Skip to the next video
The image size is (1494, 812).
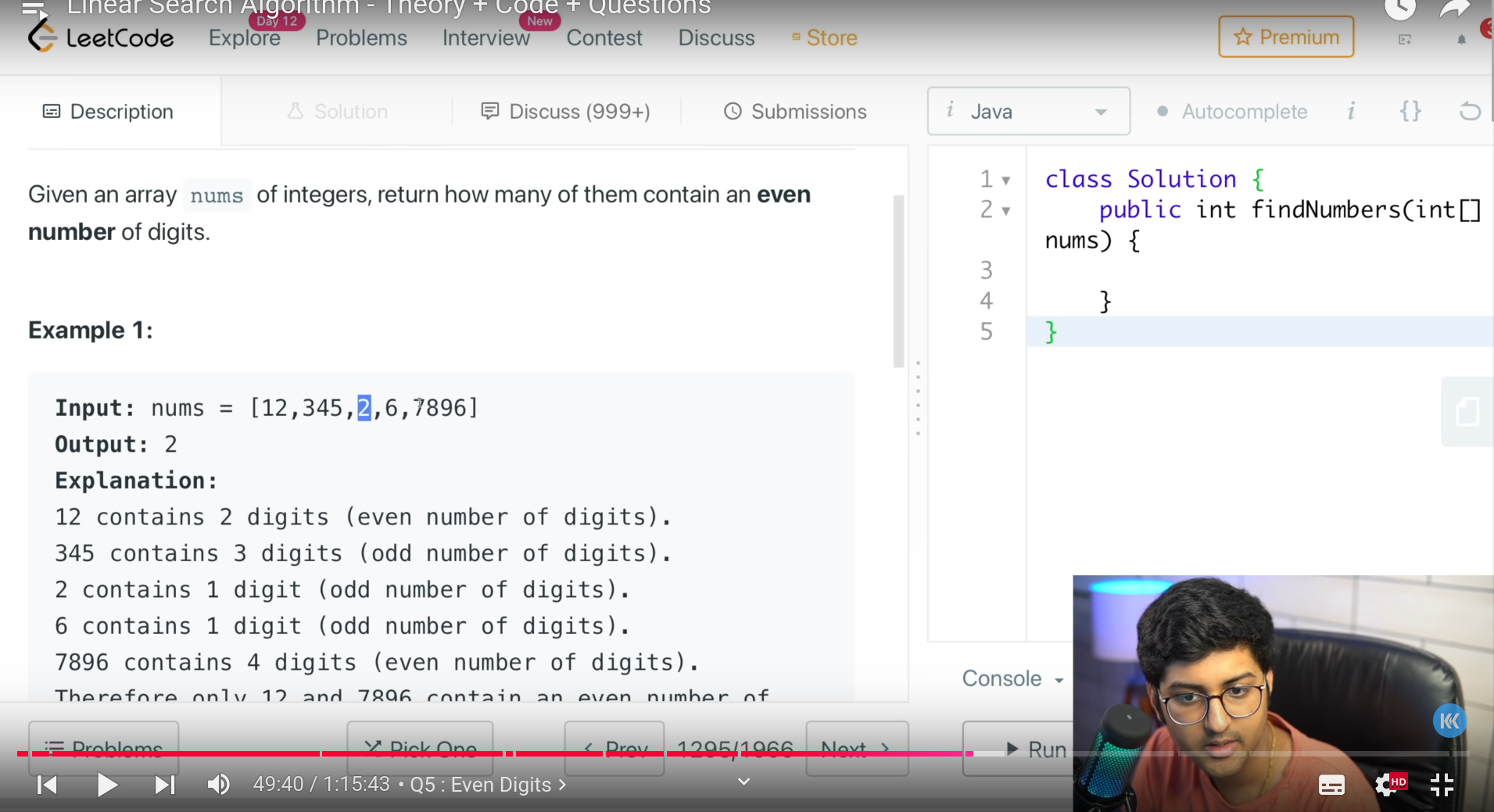tap(164, 785)
